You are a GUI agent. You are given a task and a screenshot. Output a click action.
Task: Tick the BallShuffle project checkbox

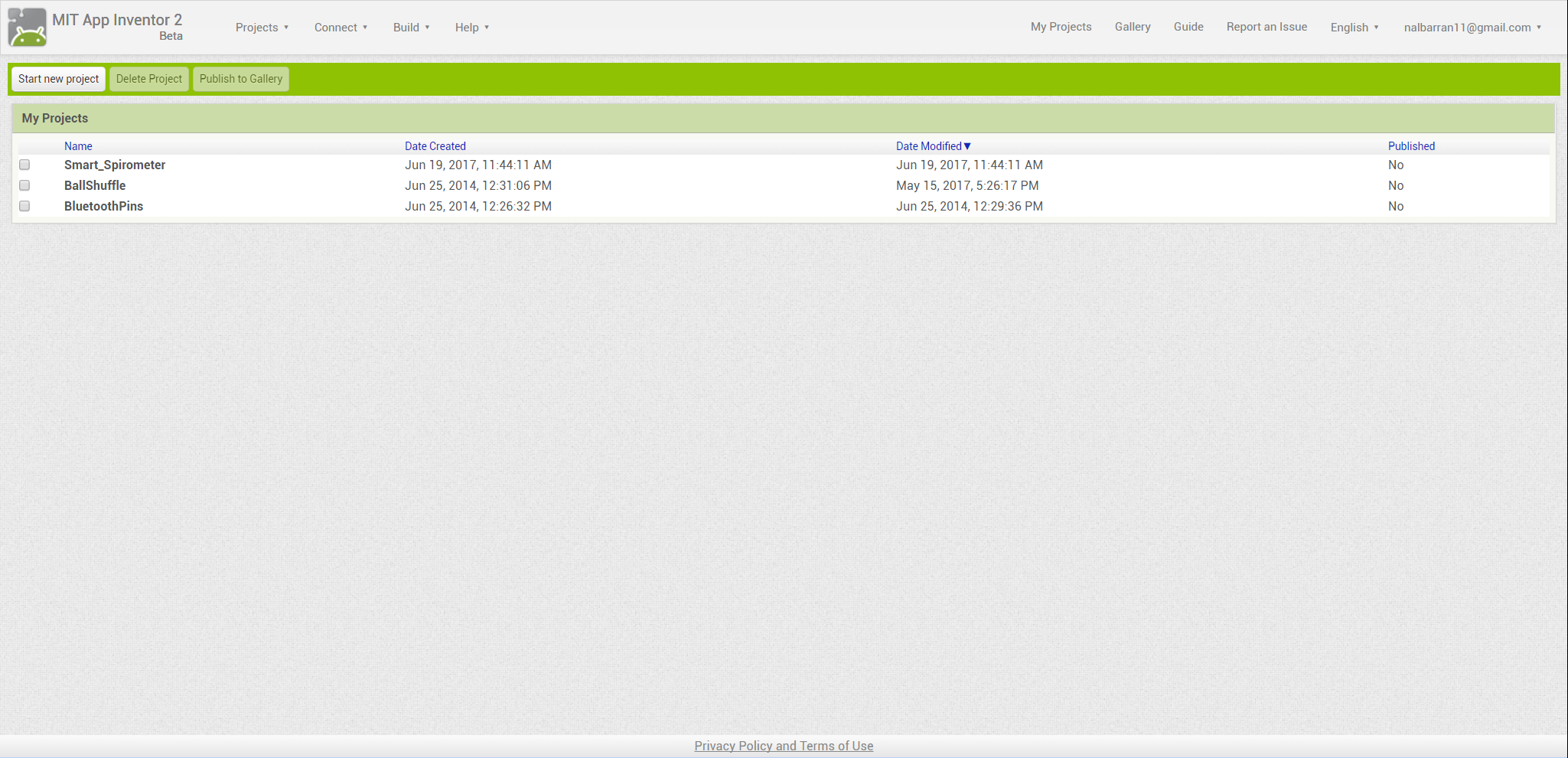click(24, 185)
